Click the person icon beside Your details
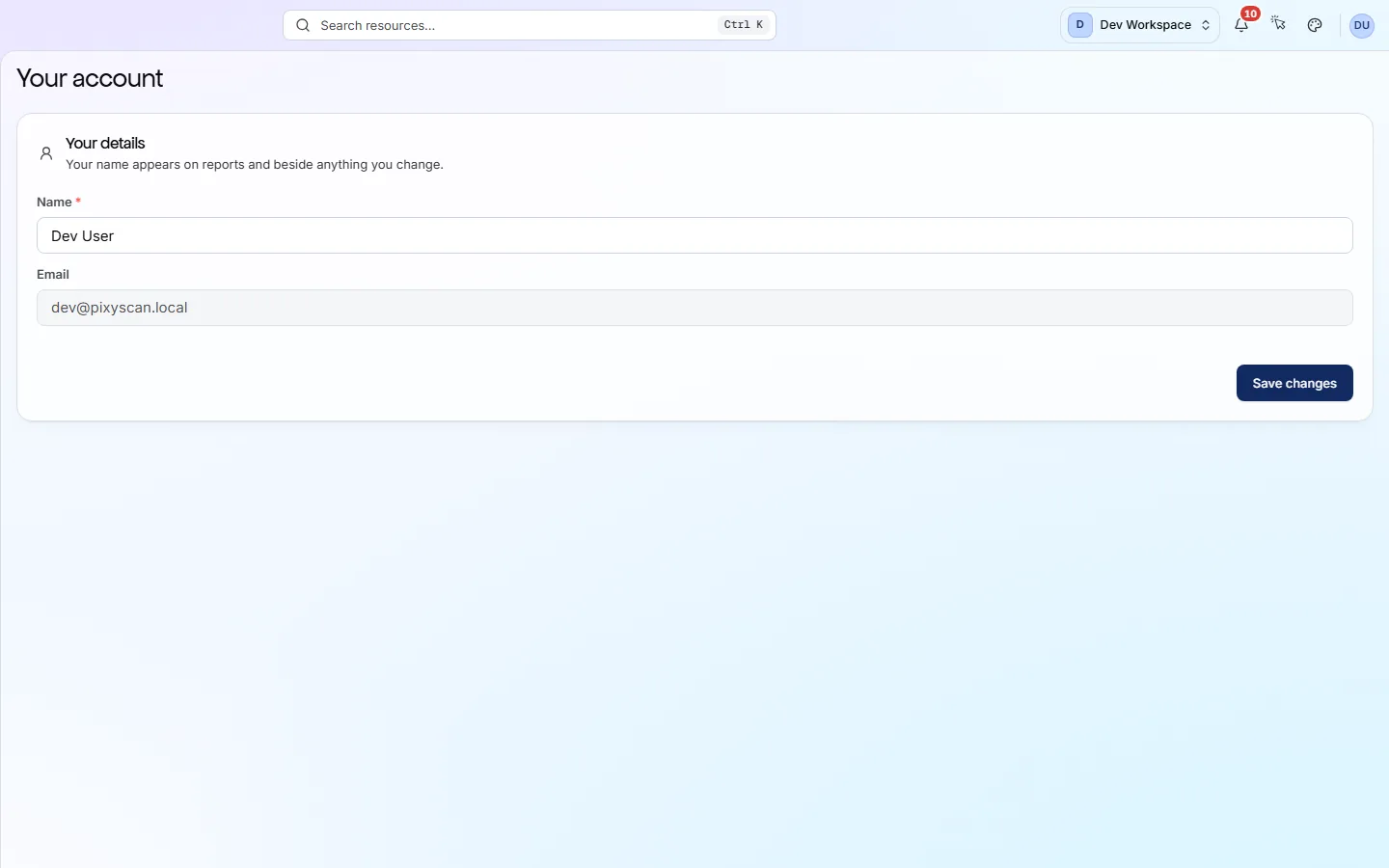 coord(45,153)
